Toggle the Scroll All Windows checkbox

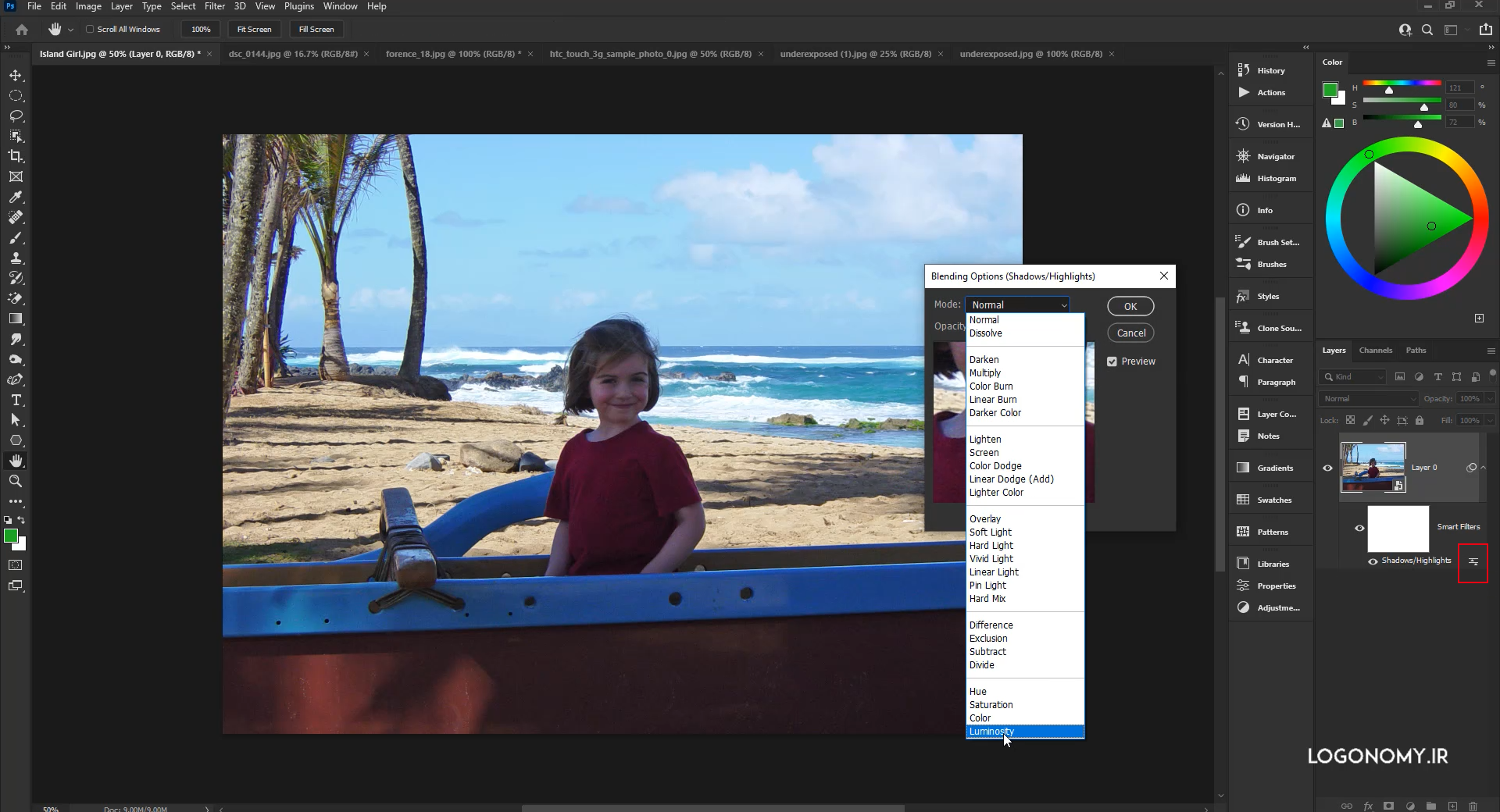click(90, 30)
